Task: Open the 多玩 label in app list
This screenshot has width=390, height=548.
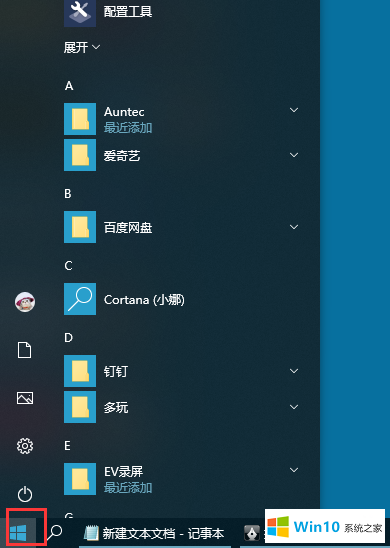Action: tap(116, 408)
